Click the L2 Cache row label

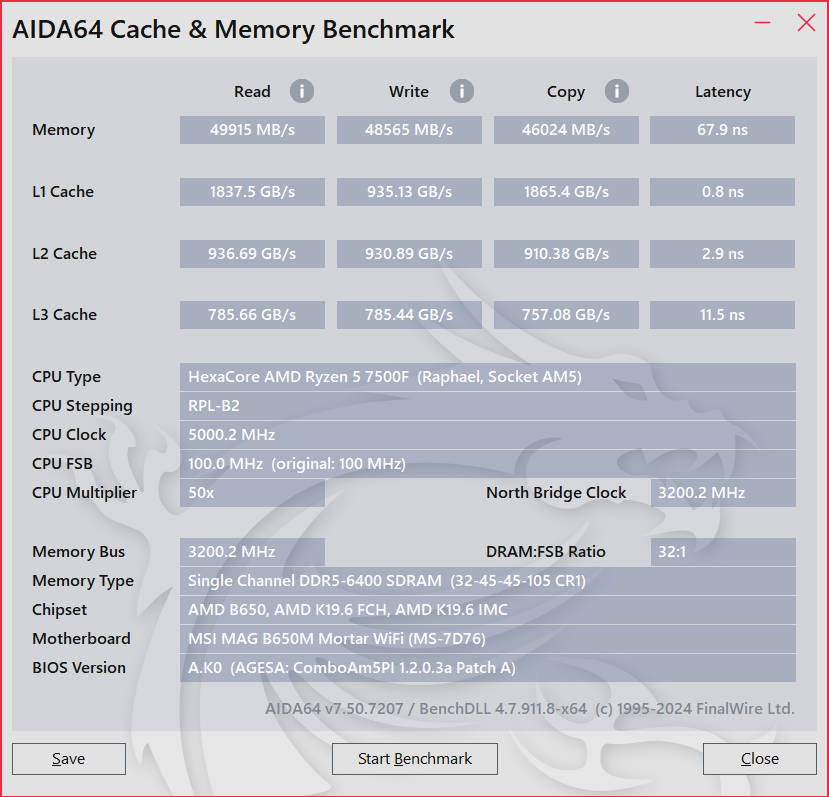(65, 254)
